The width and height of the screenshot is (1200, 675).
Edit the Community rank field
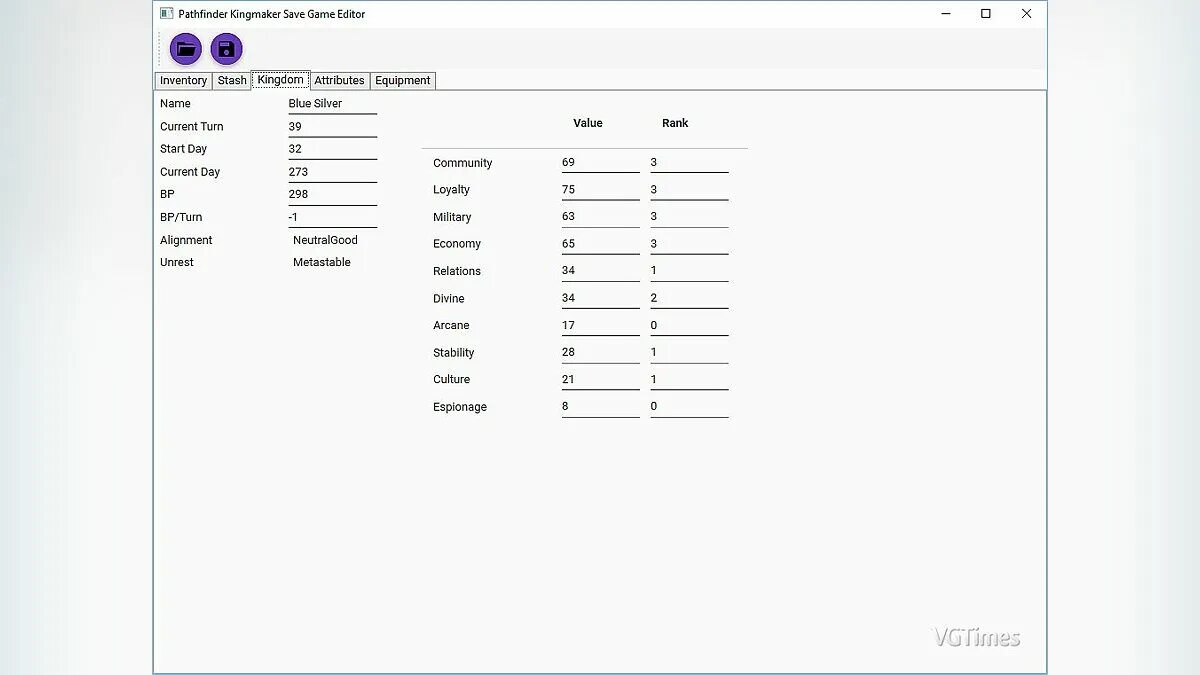(x=690, y=163)
